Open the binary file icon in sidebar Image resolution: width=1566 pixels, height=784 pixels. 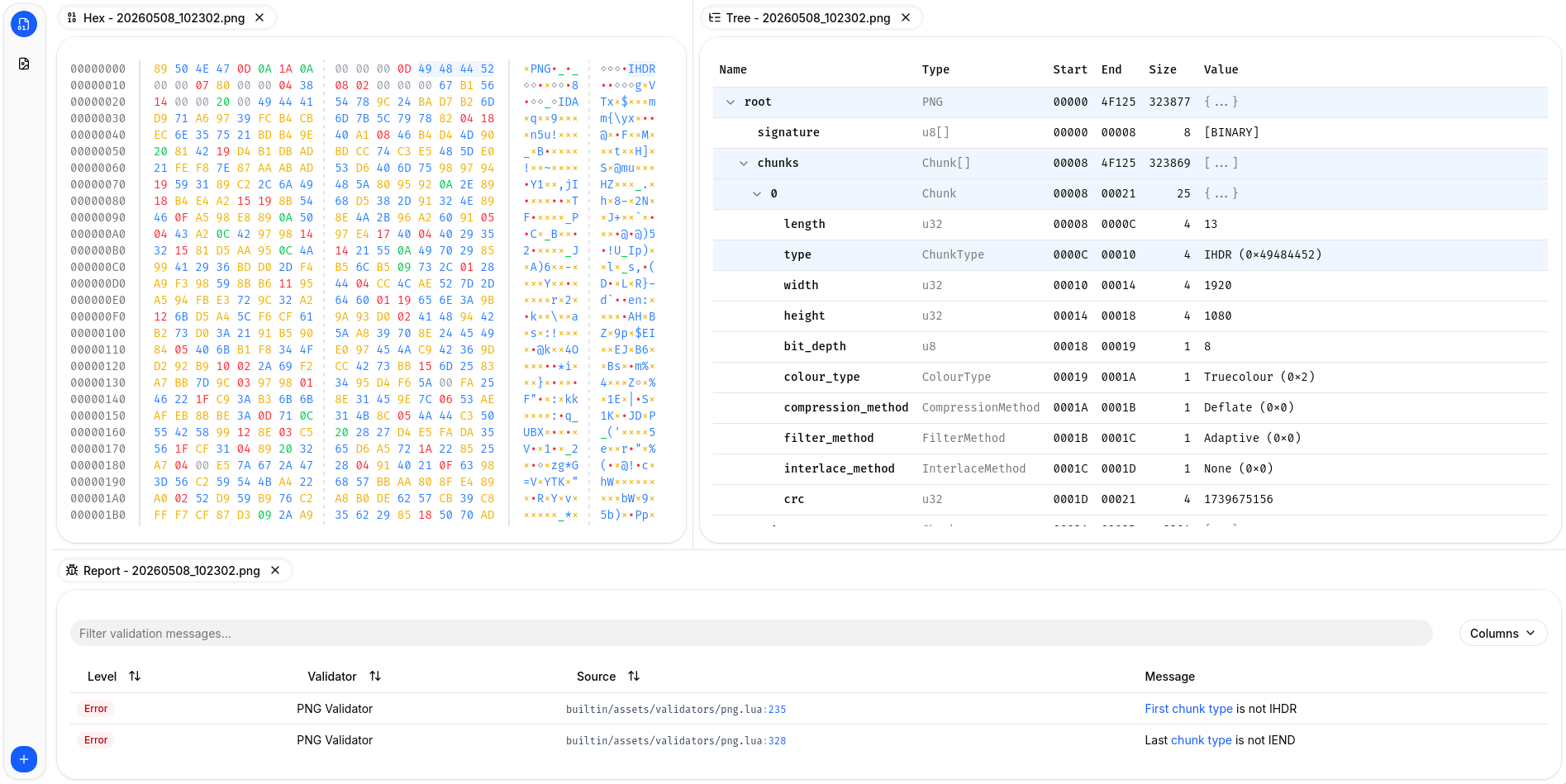(x=24, y=24)
